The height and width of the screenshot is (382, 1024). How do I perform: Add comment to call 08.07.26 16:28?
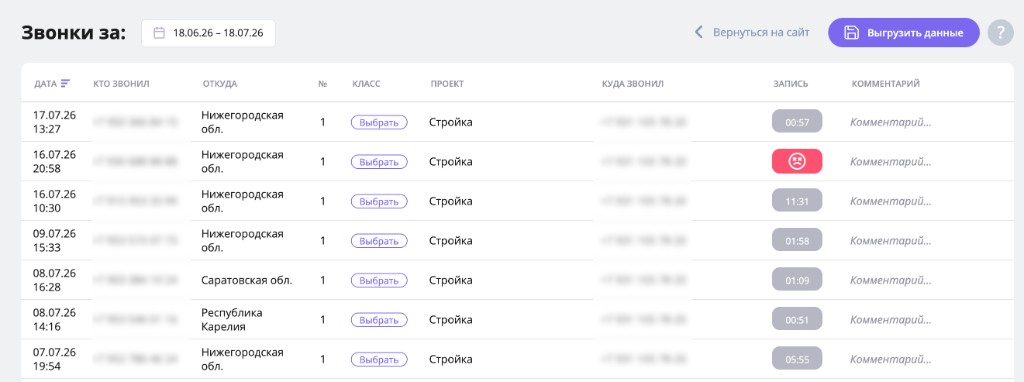click(890, 280)
